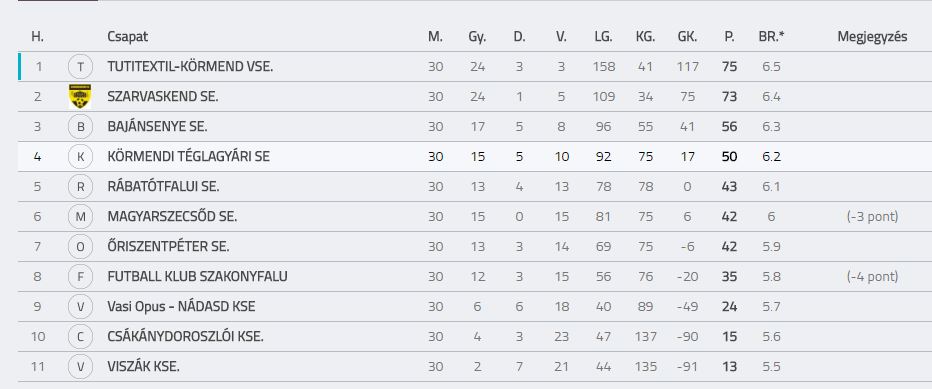Click the Megjegyzés column header
Screen dimensions: 932x389
[872, 37]
